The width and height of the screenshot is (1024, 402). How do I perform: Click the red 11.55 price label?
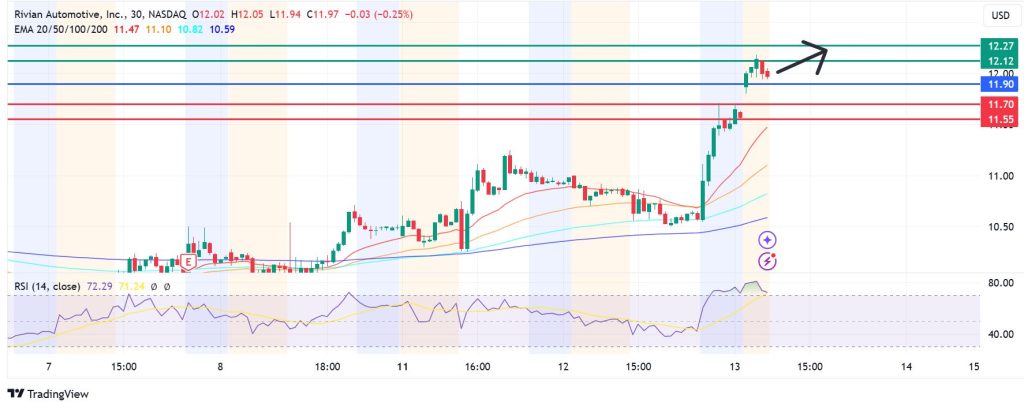pyautogui.click(x=1000, y=119)
